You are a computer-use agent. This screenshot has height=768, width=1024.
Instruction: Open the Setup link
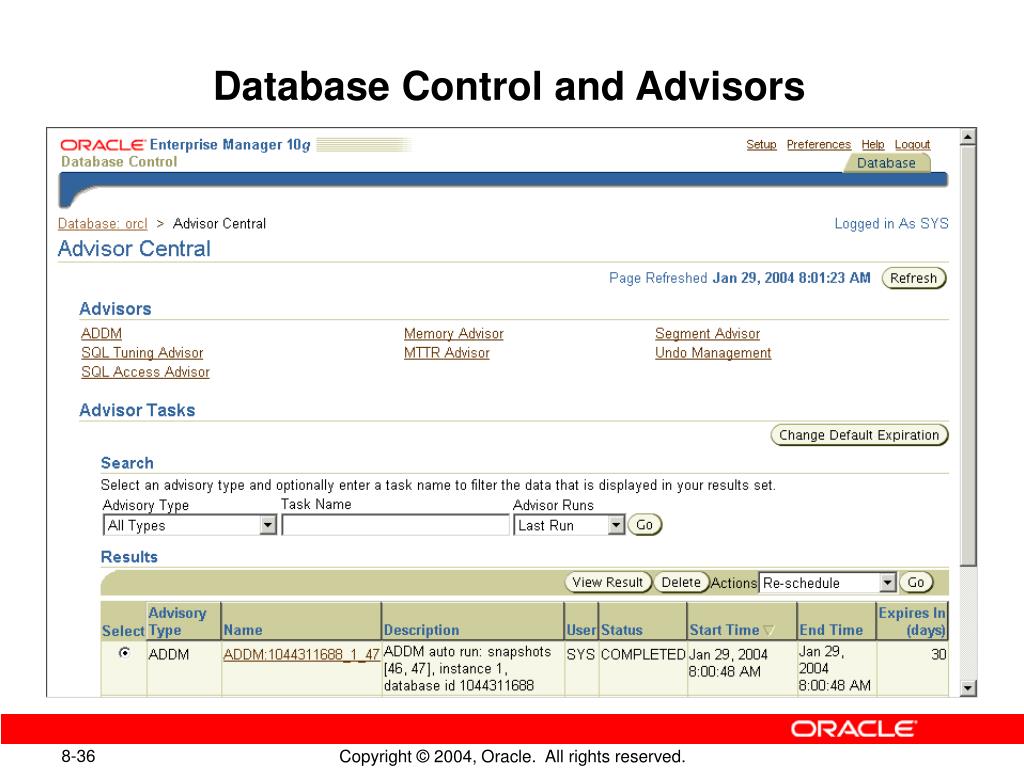pos(761,144)
